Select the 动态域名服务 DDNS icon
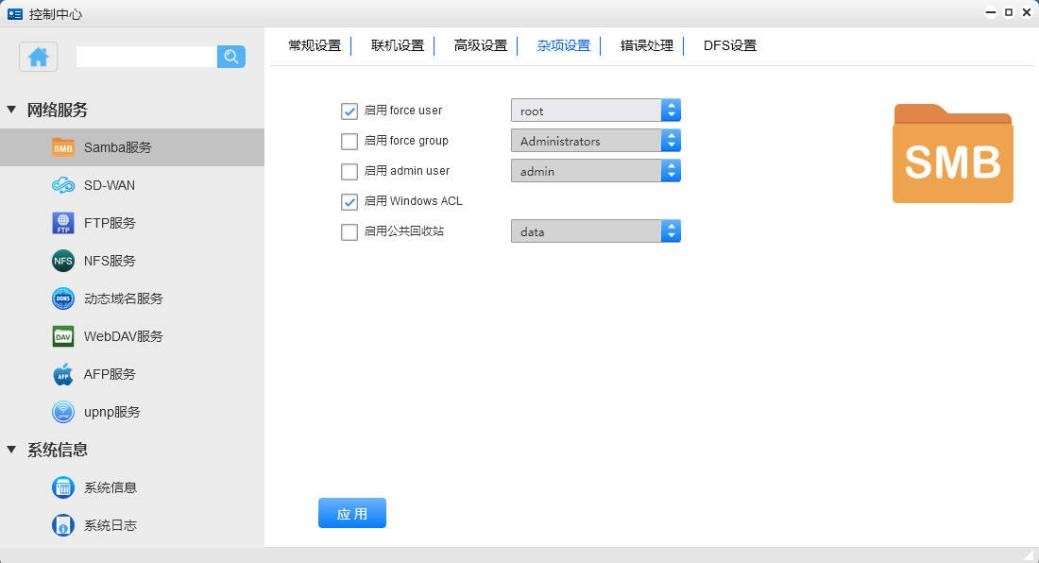This screenshot has height=563, width=1039. coord(63,299)
